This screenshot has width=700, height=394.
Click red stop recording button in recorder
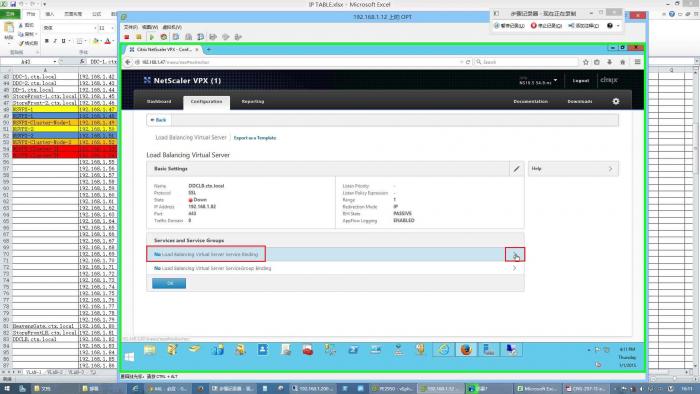[546, 26]
